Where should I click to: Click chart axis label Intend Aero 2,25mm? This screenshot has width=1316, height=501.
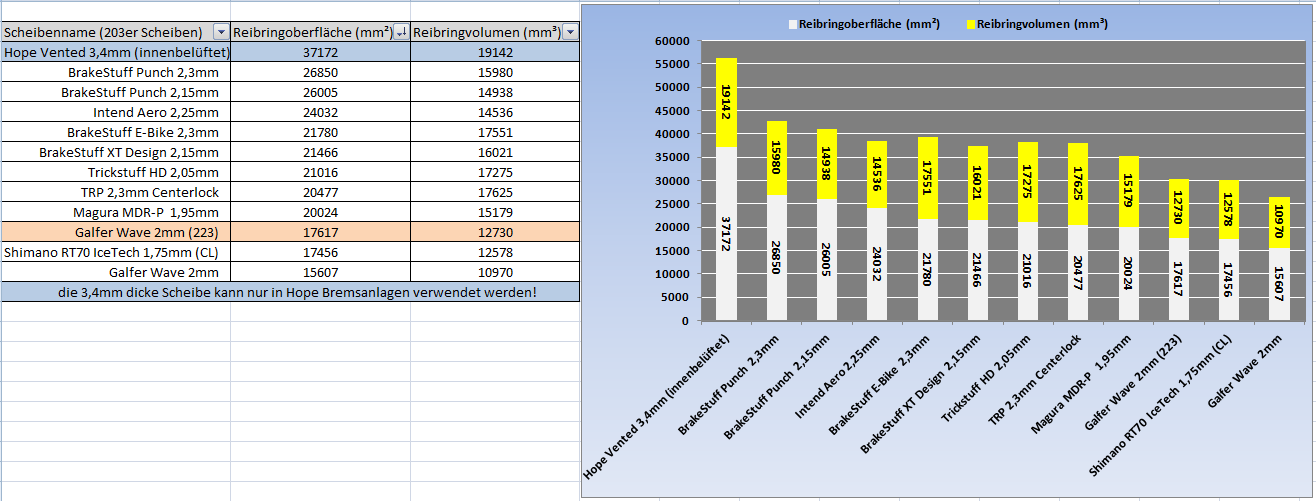(837, 377)
